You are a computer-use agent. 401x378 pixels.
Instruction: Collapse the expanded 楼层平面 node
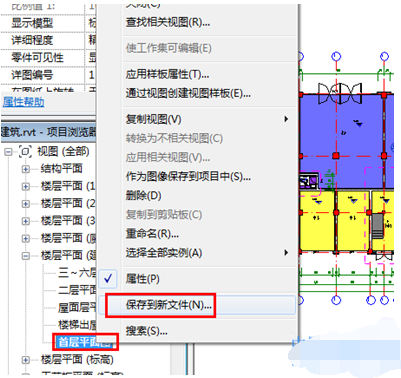point(25,256)
